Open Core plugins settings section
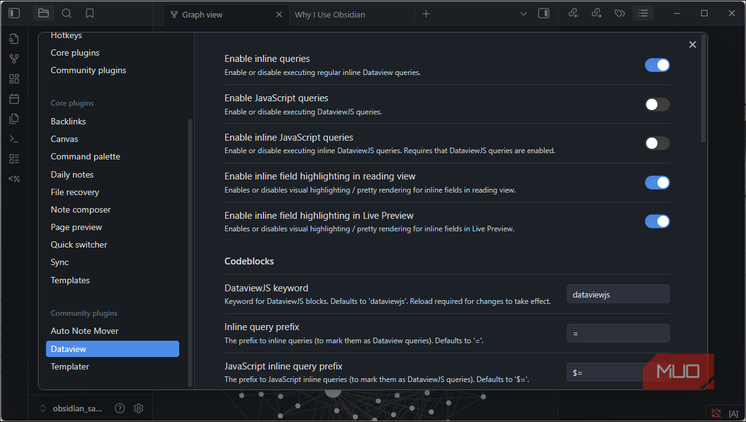 (x=75, y=53)
